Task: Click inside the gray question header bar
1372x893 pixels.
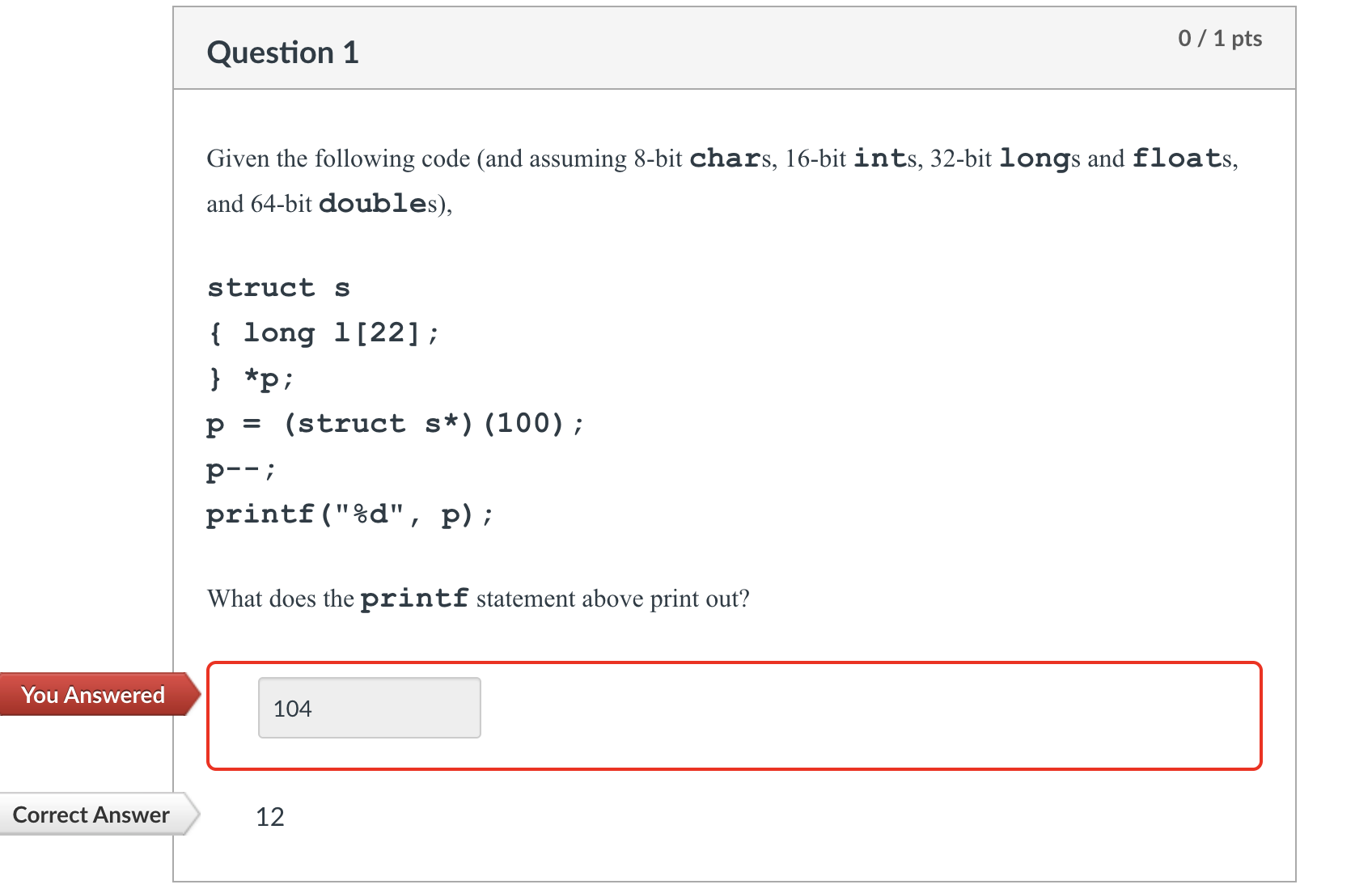Action: click(728, 49)
